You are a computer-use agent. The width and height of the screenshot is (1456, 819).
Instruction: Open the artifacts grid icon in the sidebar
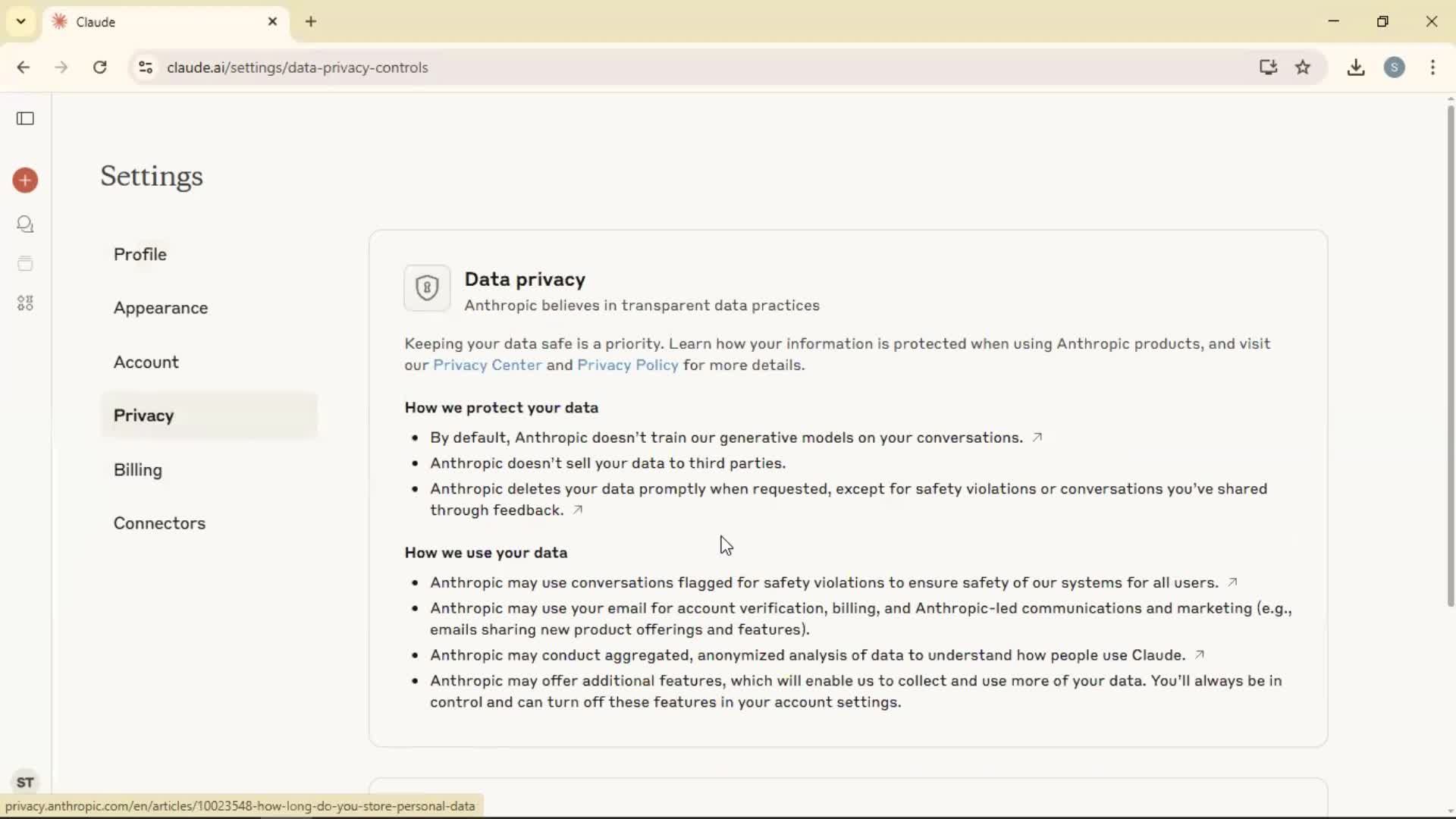click(x=25, y=303)
